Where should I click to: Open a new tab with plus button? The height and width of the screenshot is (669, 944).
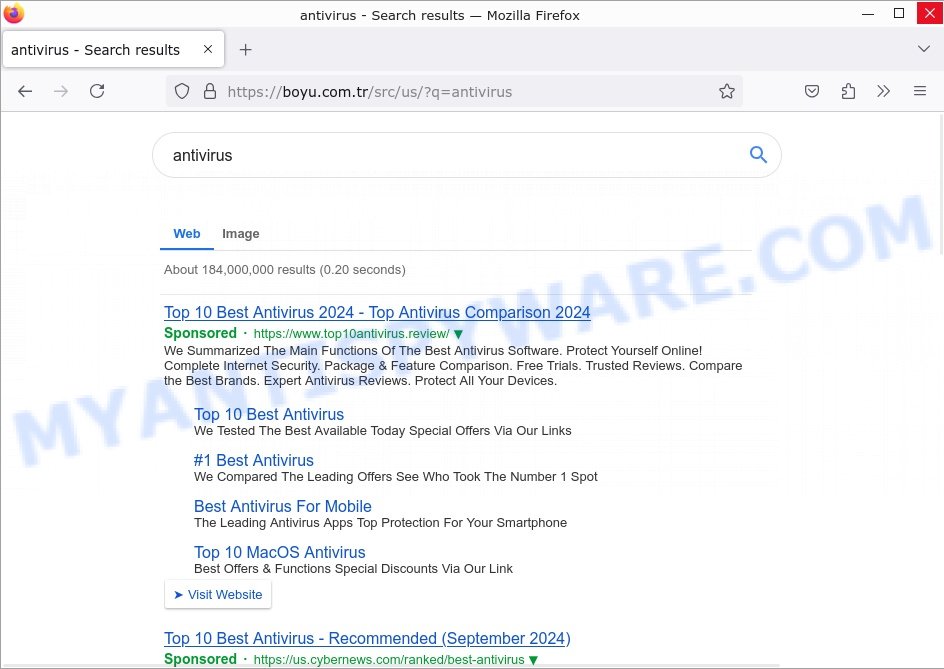click(x=245, y=49)
